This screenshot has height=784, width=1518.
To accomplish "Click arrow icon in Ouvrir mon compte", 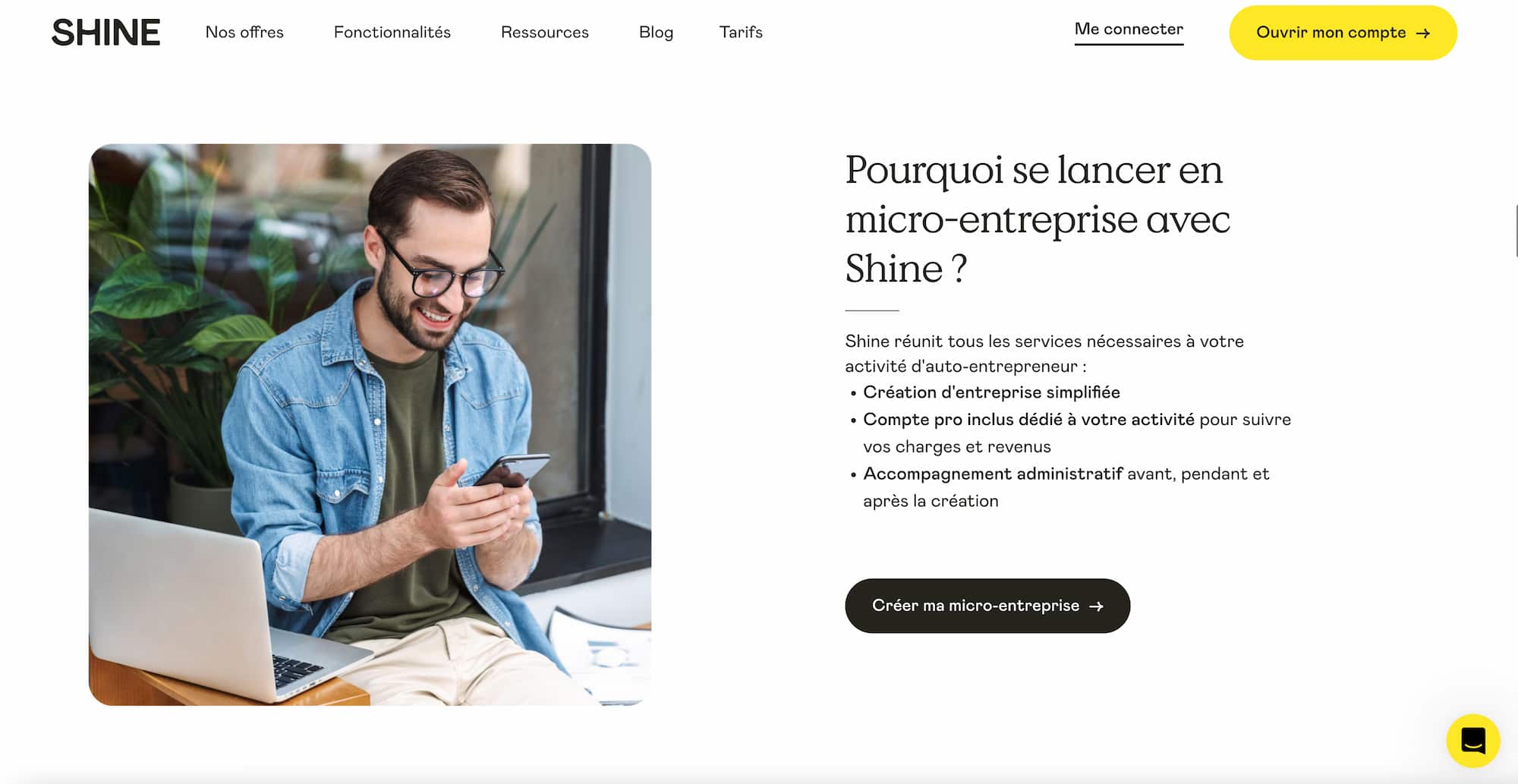I will click(x=1423, y=33).
